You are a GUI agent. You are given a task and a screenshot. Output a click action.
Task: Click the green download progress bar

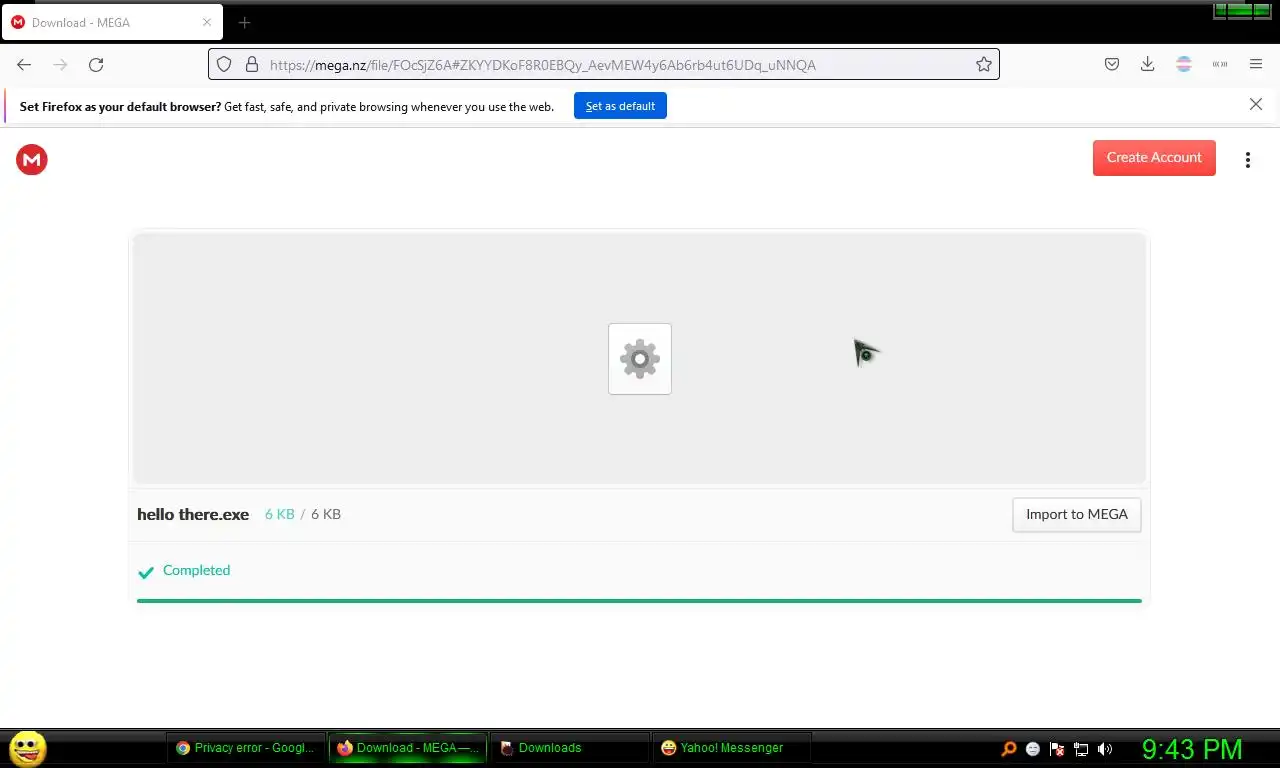point(639,601)
